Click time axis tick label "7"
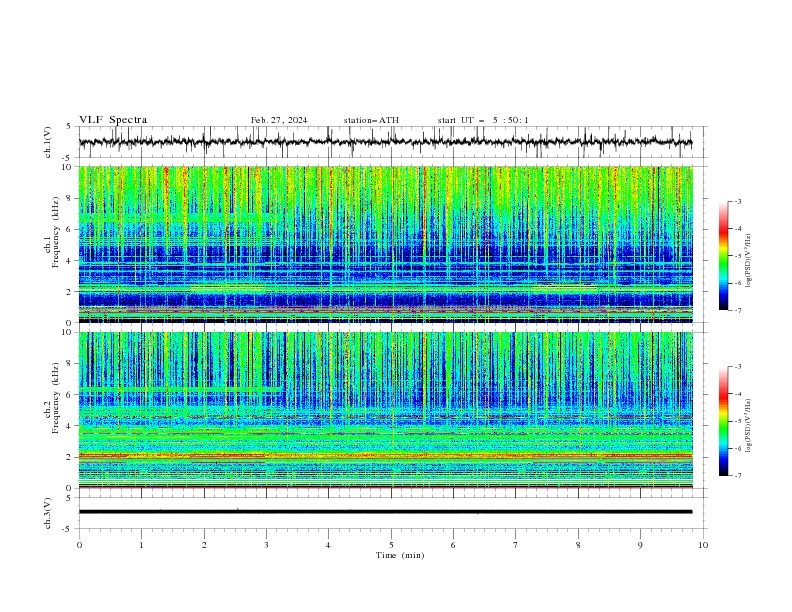The image size is (792, 612). tap(516, 545)
